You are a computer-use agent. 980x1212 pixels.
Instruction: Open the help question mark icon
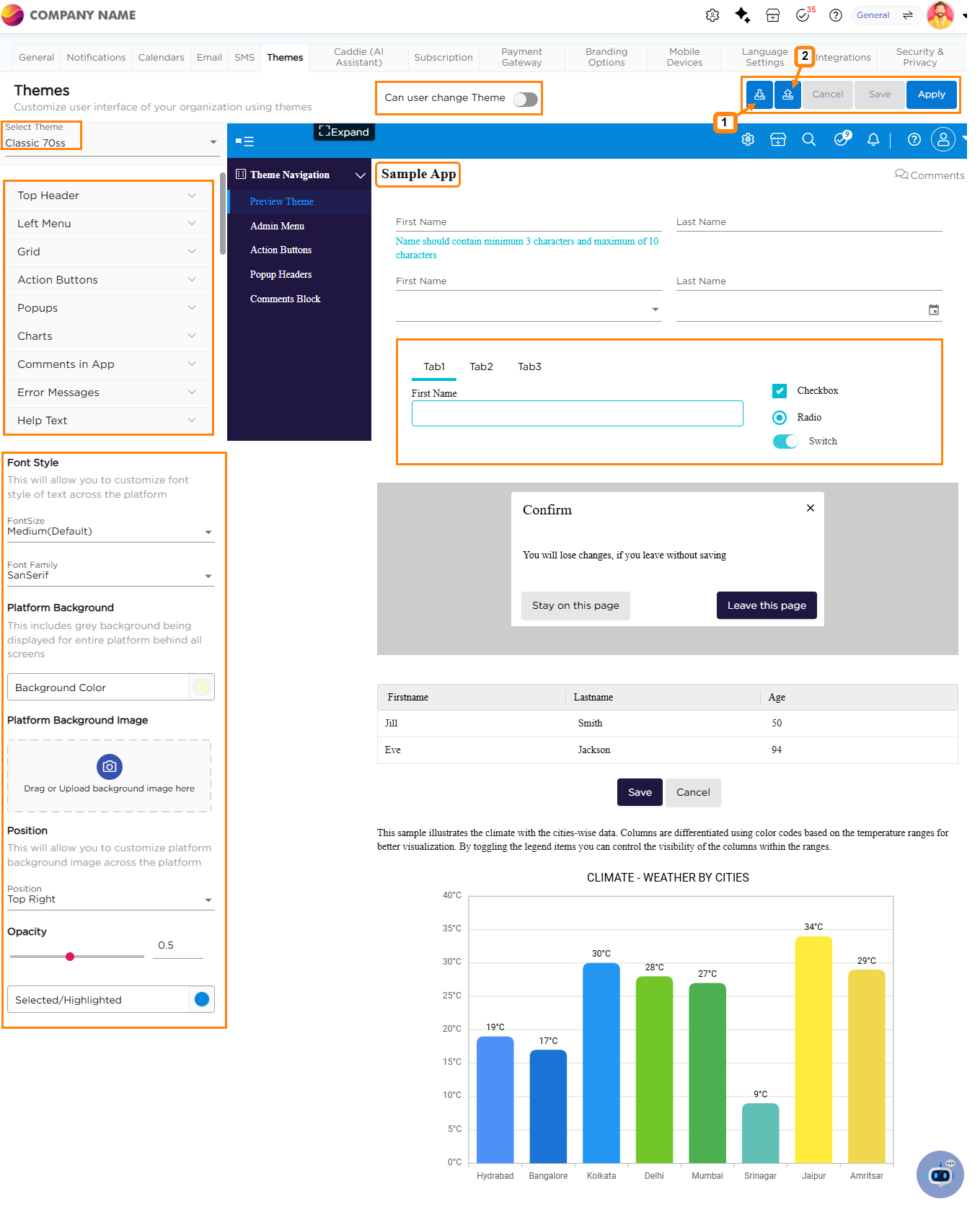[x=836, y=15]
